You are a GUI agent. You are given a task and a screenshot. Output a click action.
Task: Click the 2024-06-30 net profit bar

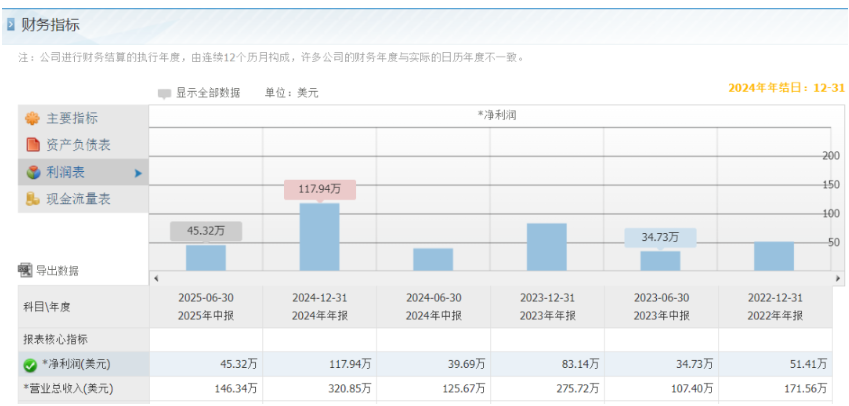433,259
